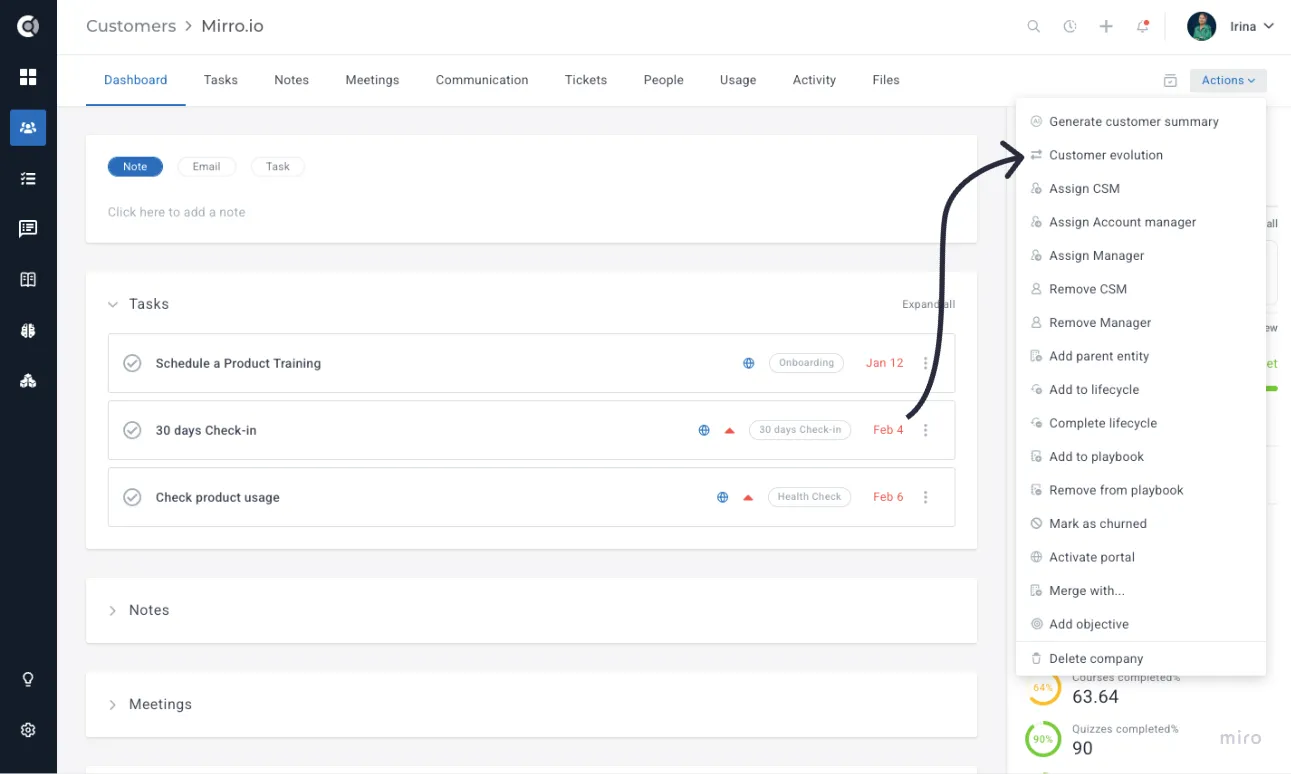Click the search magnifier icon

click(x=1034, y=27)
